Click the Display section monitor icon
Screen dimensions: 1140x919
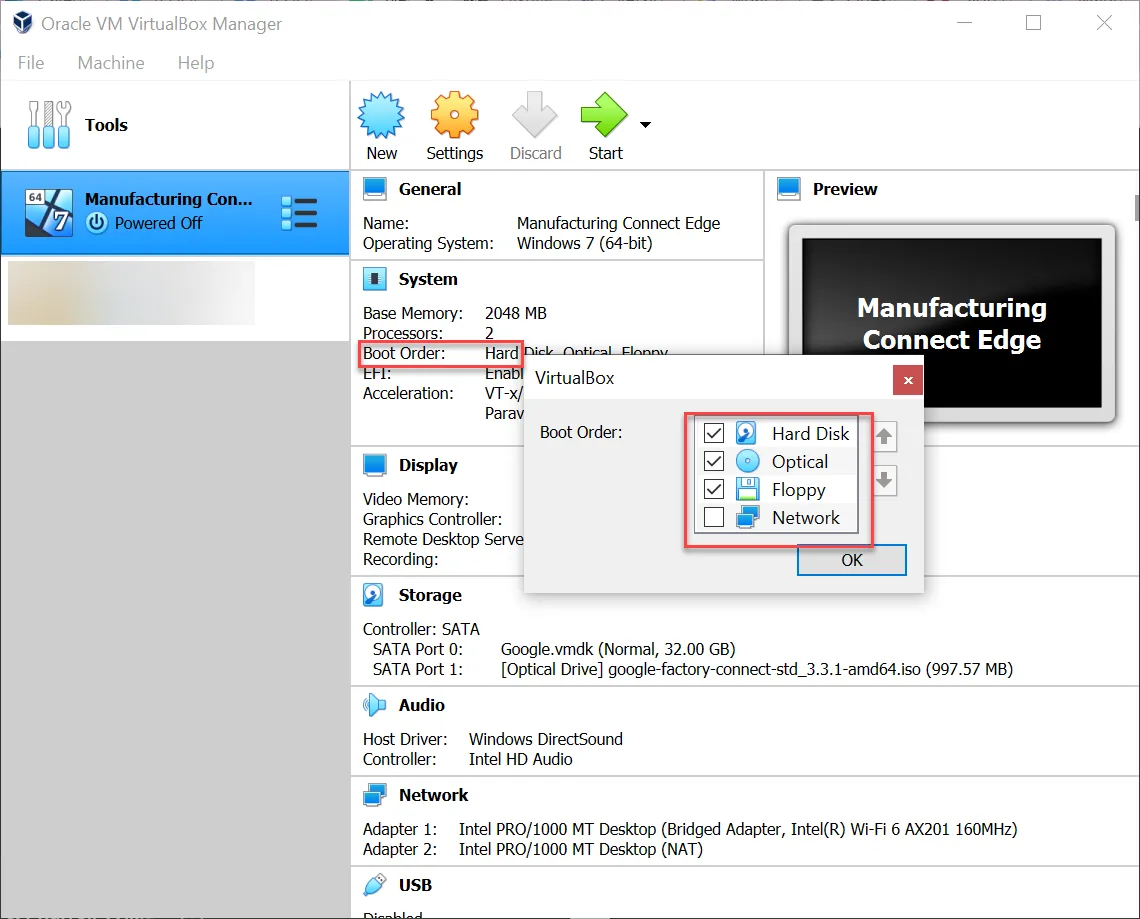(x=374, y=465)
